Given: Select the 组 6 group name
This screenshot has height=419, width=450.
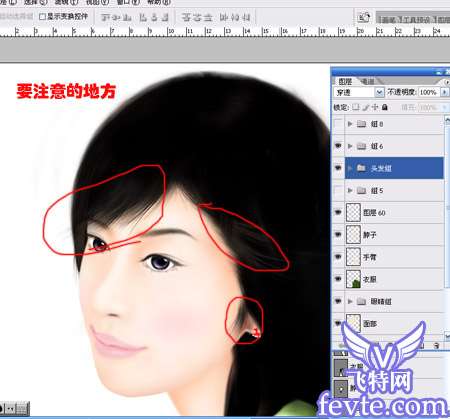Looking at the screenshot, I should (377, 146).
